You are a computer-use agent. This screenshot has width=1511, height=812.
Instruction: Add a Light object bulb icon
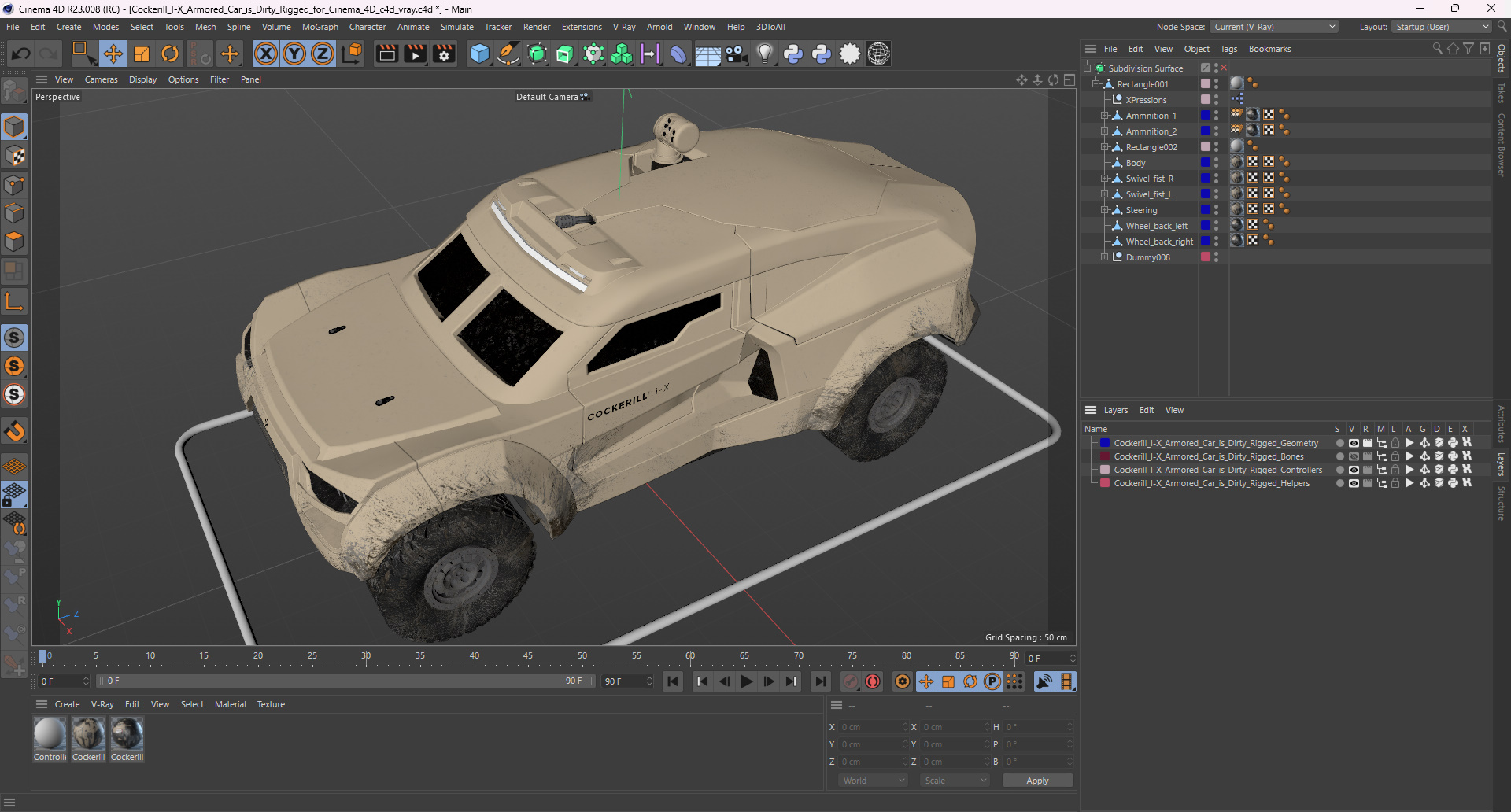[x=764, y=54]
